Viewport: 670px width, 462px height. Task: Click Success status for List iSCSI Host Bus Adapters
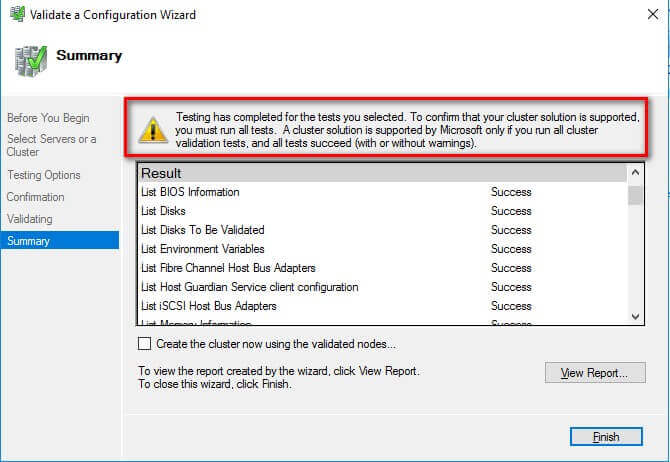(x=511, y=306)
